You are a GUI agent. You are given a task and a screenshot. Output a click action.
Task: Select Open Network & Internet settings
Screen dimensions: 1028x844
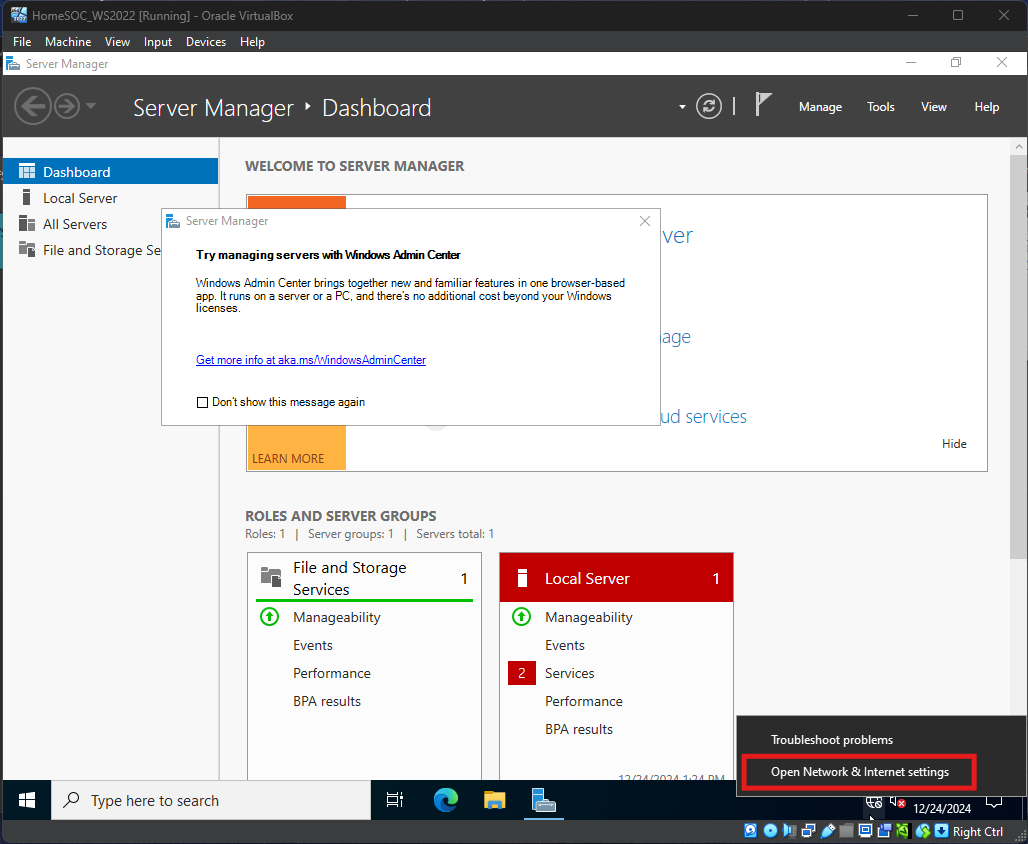point(859,772)
